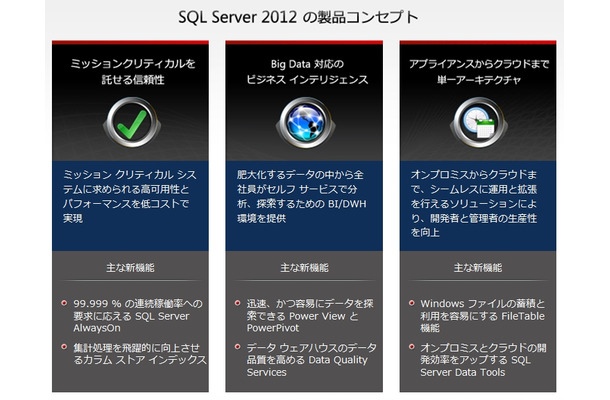Click 主な新機能 in the appliance-to-cloud column

coord(478,268)
